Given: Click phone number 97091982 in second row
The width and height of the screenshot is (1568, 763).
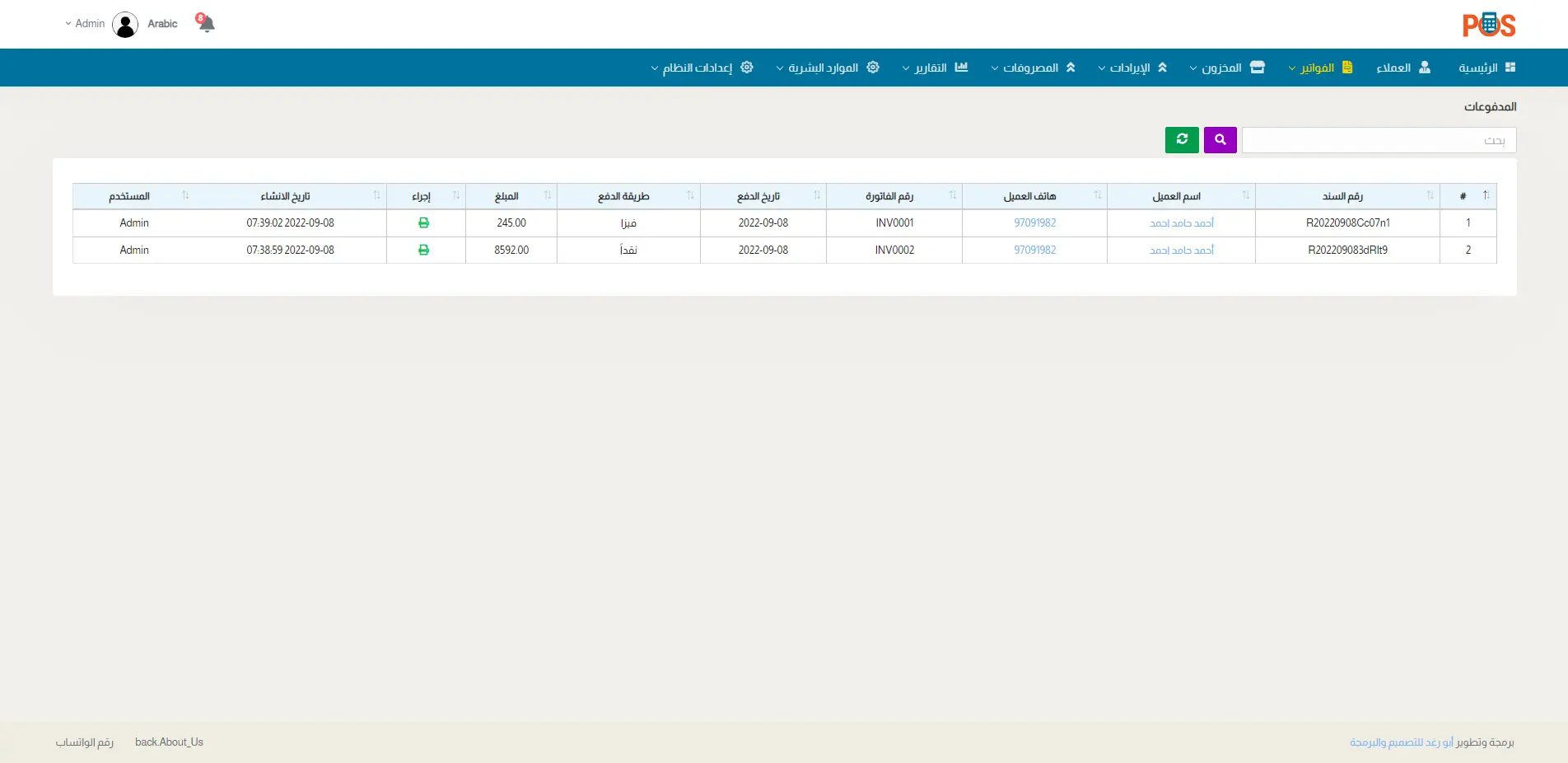Looking at the screenshot, I should point(1034,250).
